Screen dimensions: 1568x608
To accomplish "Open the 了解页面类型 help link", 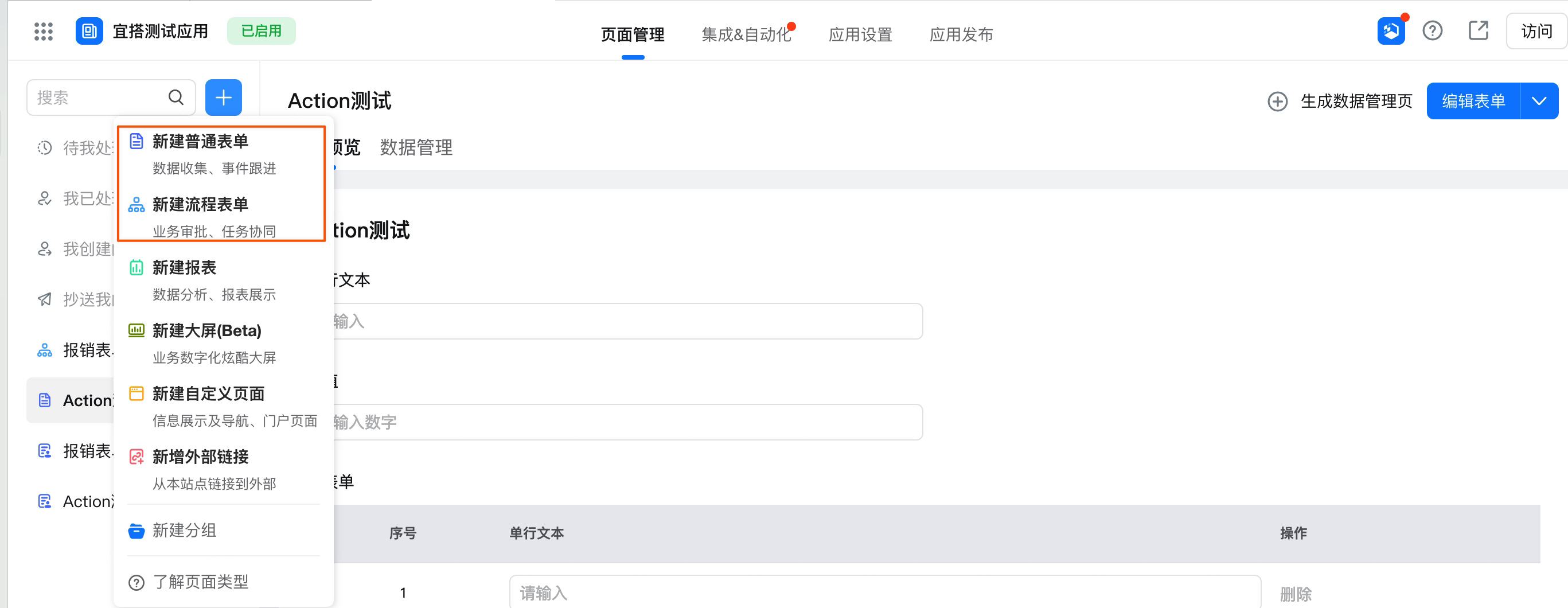I will 200,582.
